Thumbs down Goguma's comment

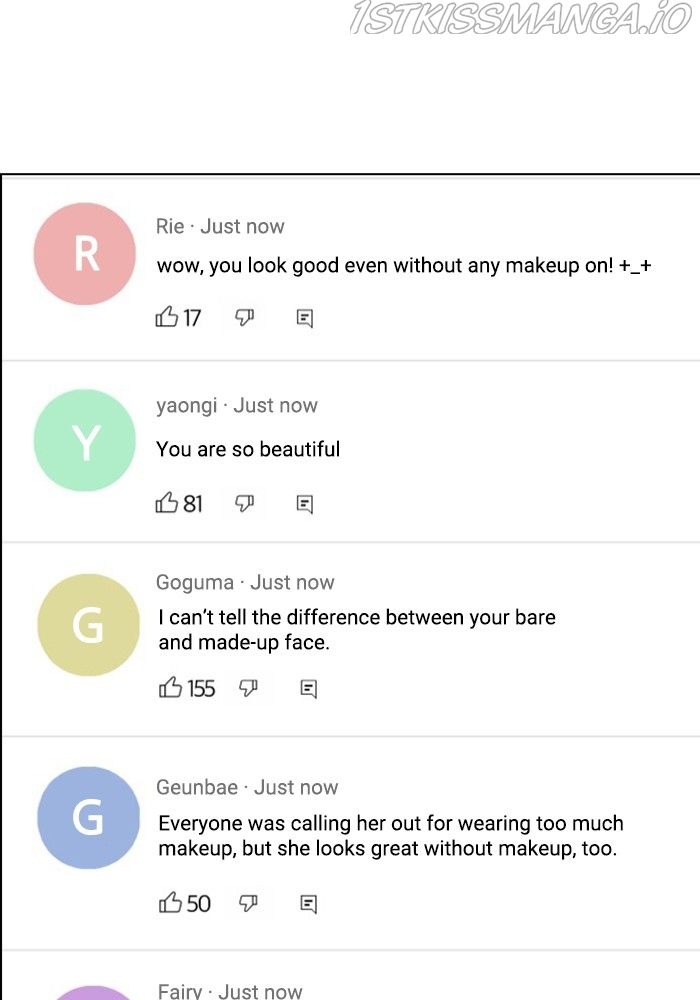[x=249, y=688]
